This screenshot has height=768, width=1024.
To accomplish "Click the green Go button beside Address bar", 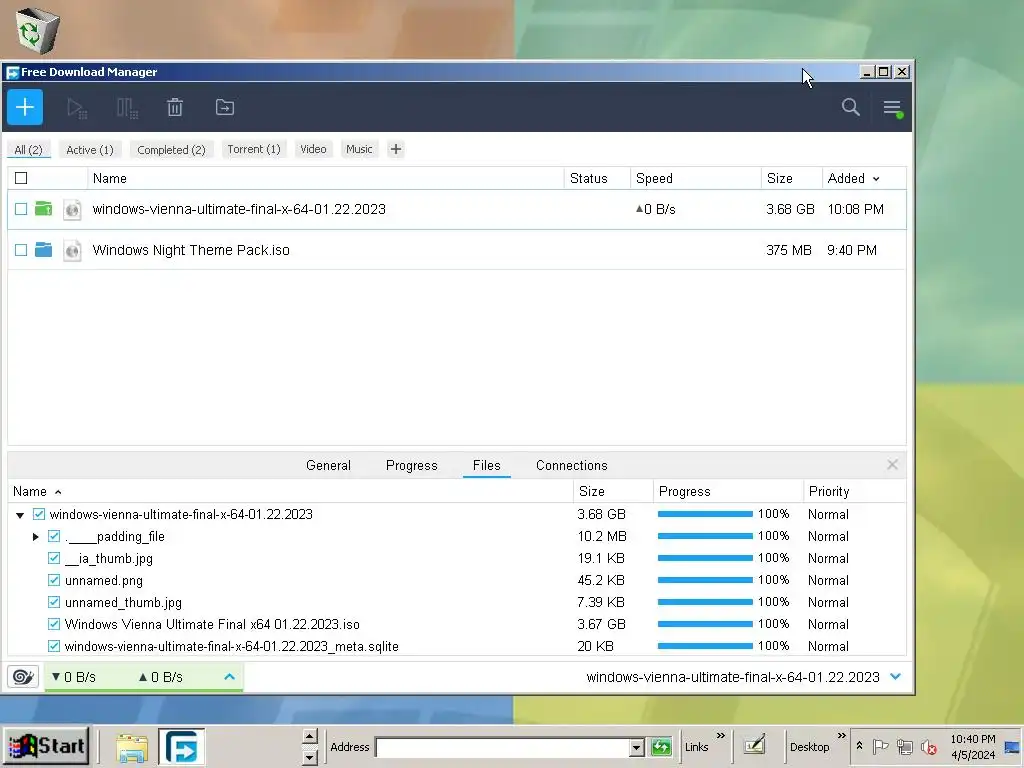I will coord(661,746).
